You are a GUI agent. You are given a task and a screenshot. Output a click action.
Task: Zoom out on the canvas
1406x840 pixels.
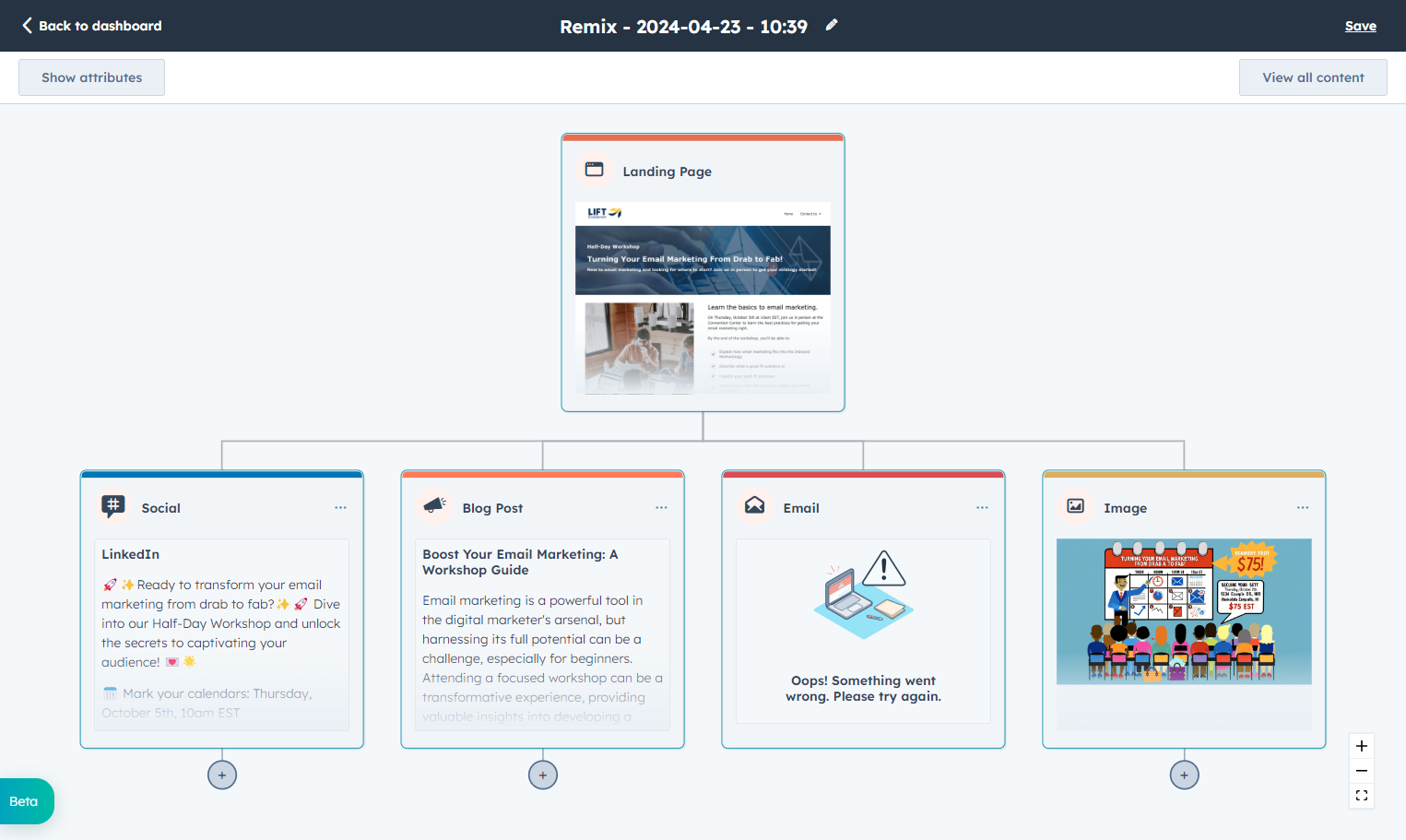[x=1362, y=771]
